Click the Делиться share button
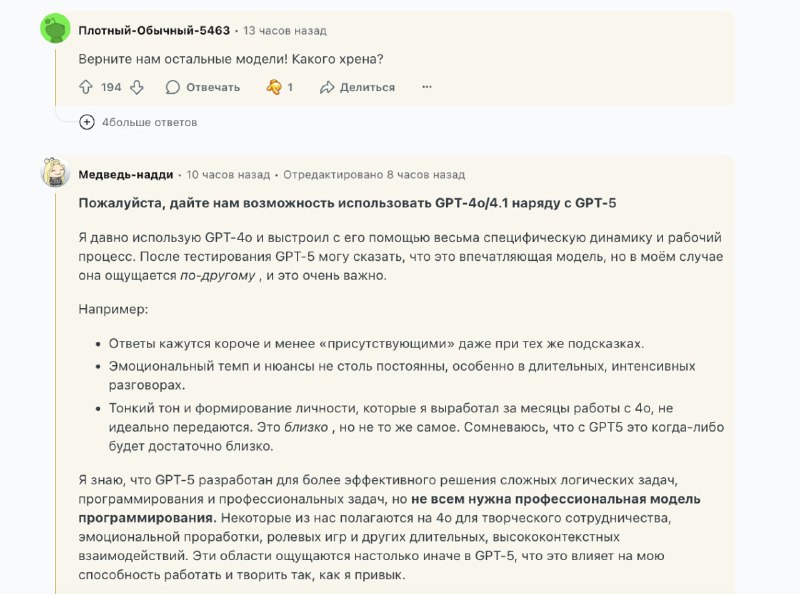Image resolution: width=800 pixels, height=594 pixels. tap(357, 87)
